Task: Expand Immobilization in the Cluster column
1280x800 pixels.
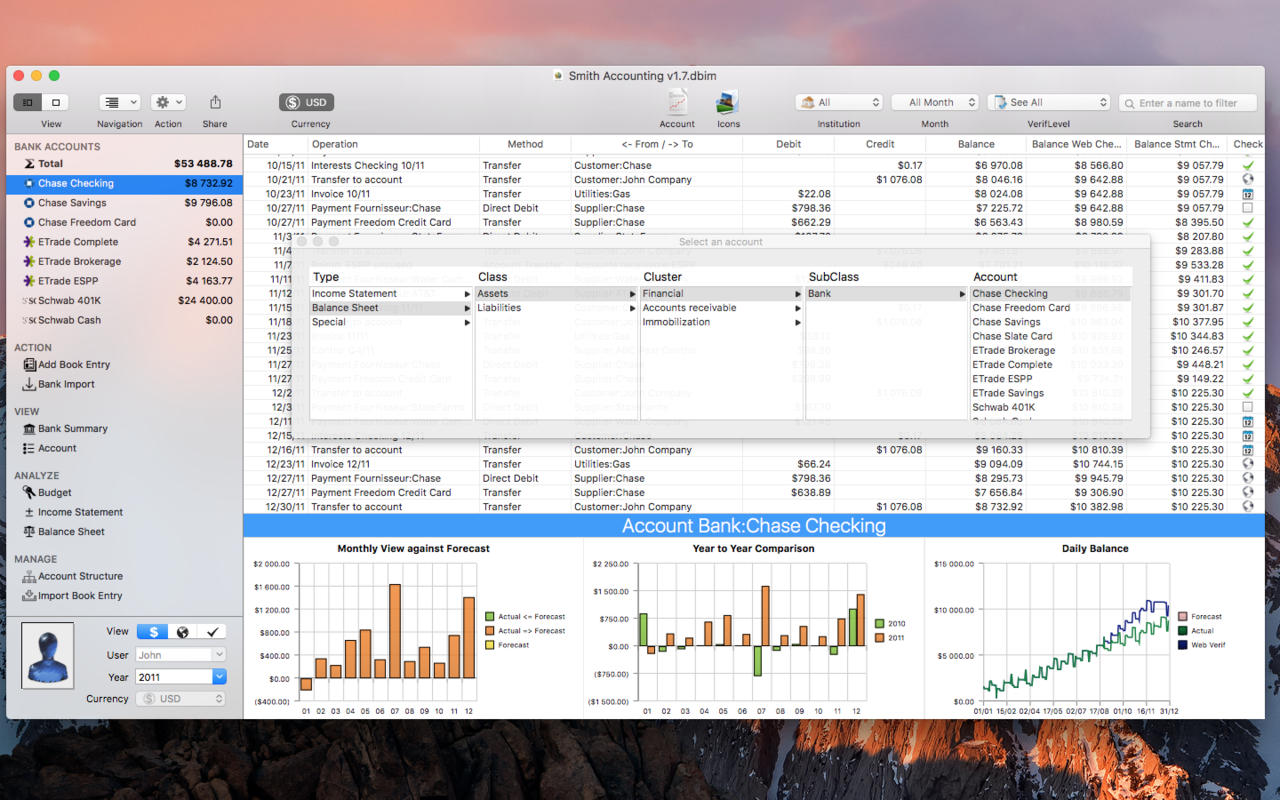Action: pos(722,322)
